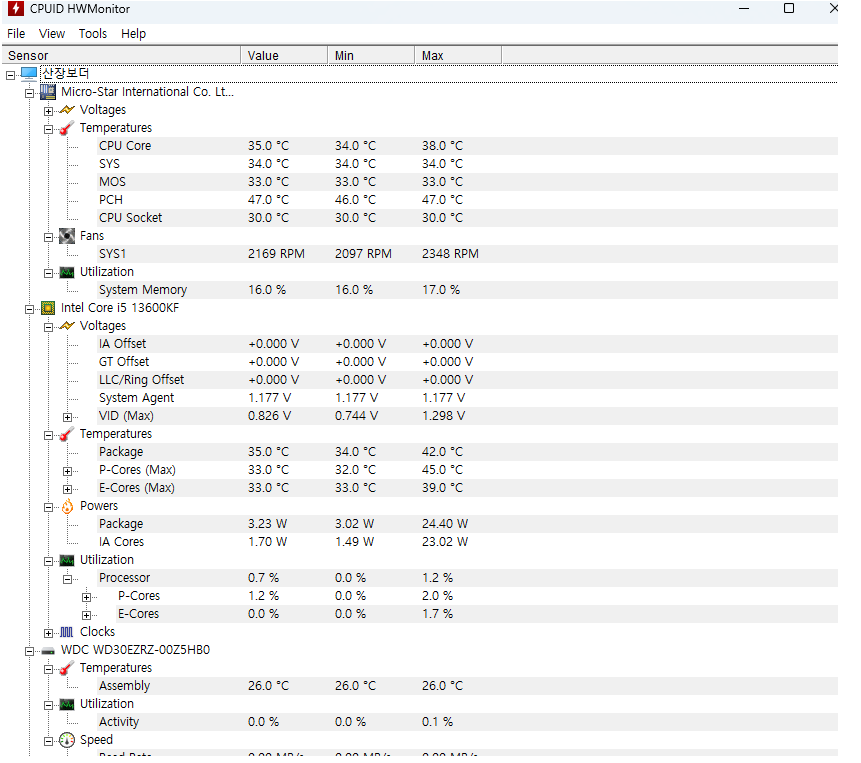
Task: Open the File menu
Action: [16, 33]
